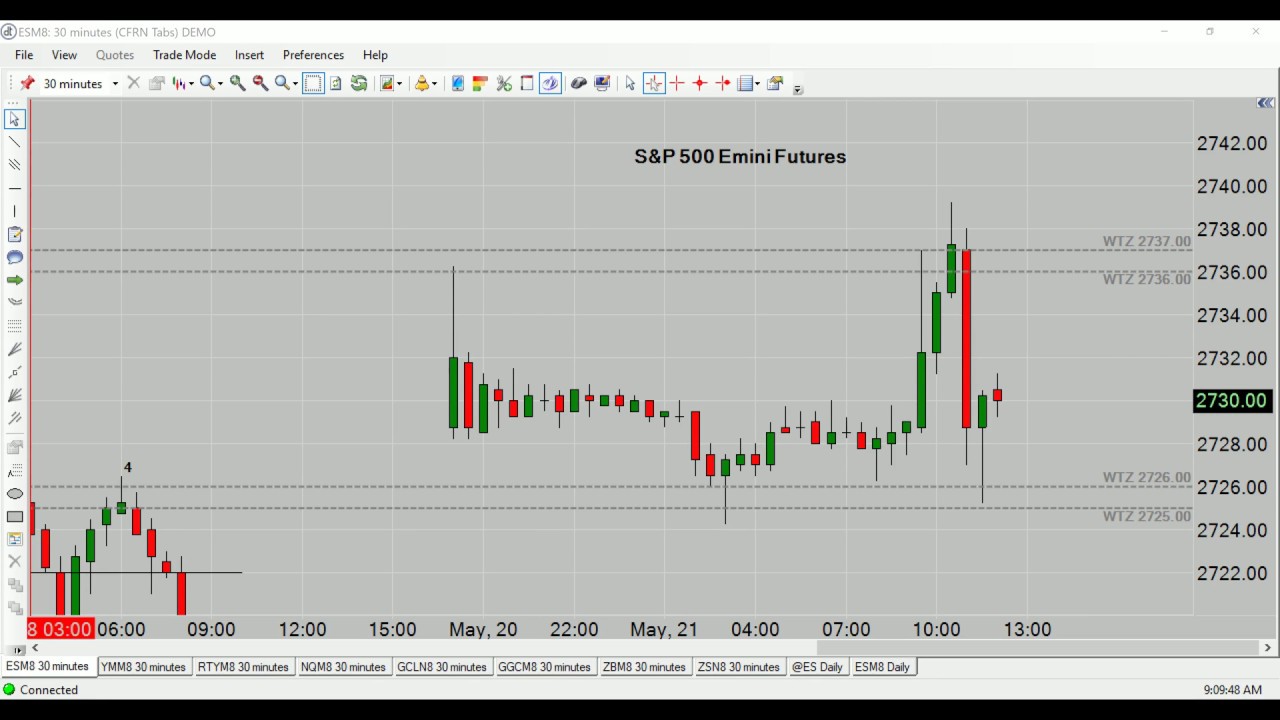Select the thin red cross cursor
Screen dimensions: 1280x720
pyautogui.click(x=677, y=84)
